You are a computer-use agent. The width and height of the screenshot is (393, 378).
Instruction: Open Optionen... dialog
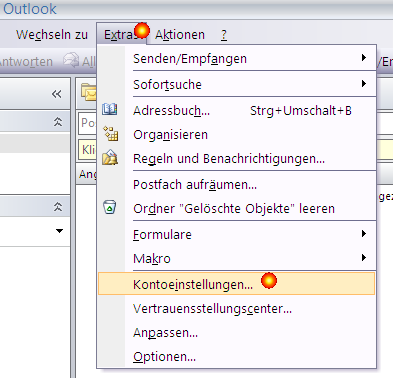pos(237,357)
